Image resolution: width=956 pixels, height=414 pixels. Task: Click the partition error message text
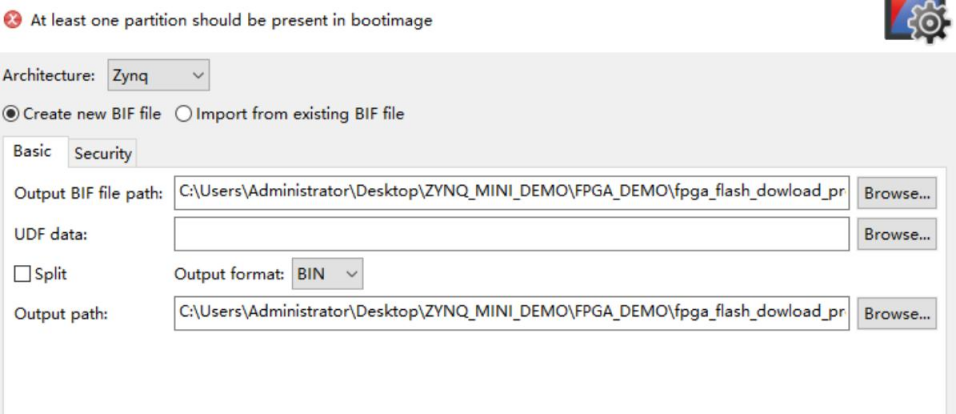point(232,20)
